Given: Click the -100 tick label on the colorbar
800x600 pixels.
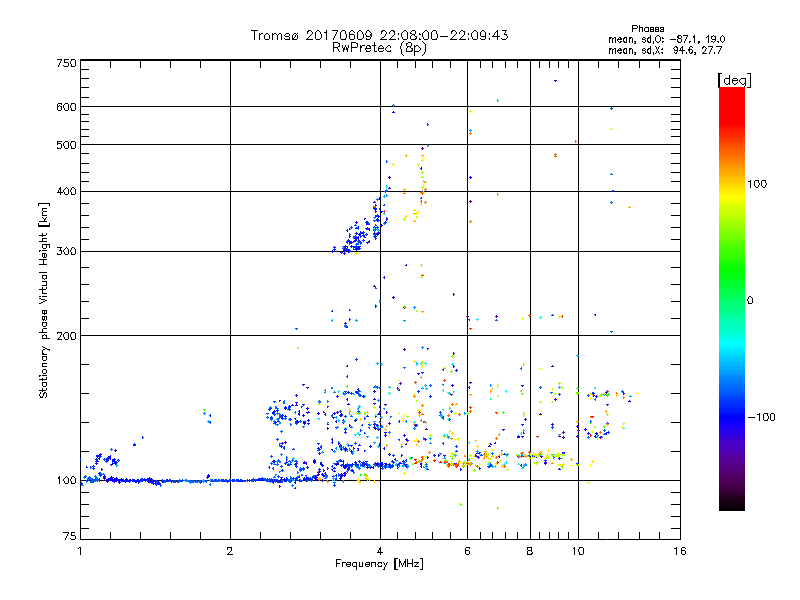Looking at the screenshot, I should point(761,417).
